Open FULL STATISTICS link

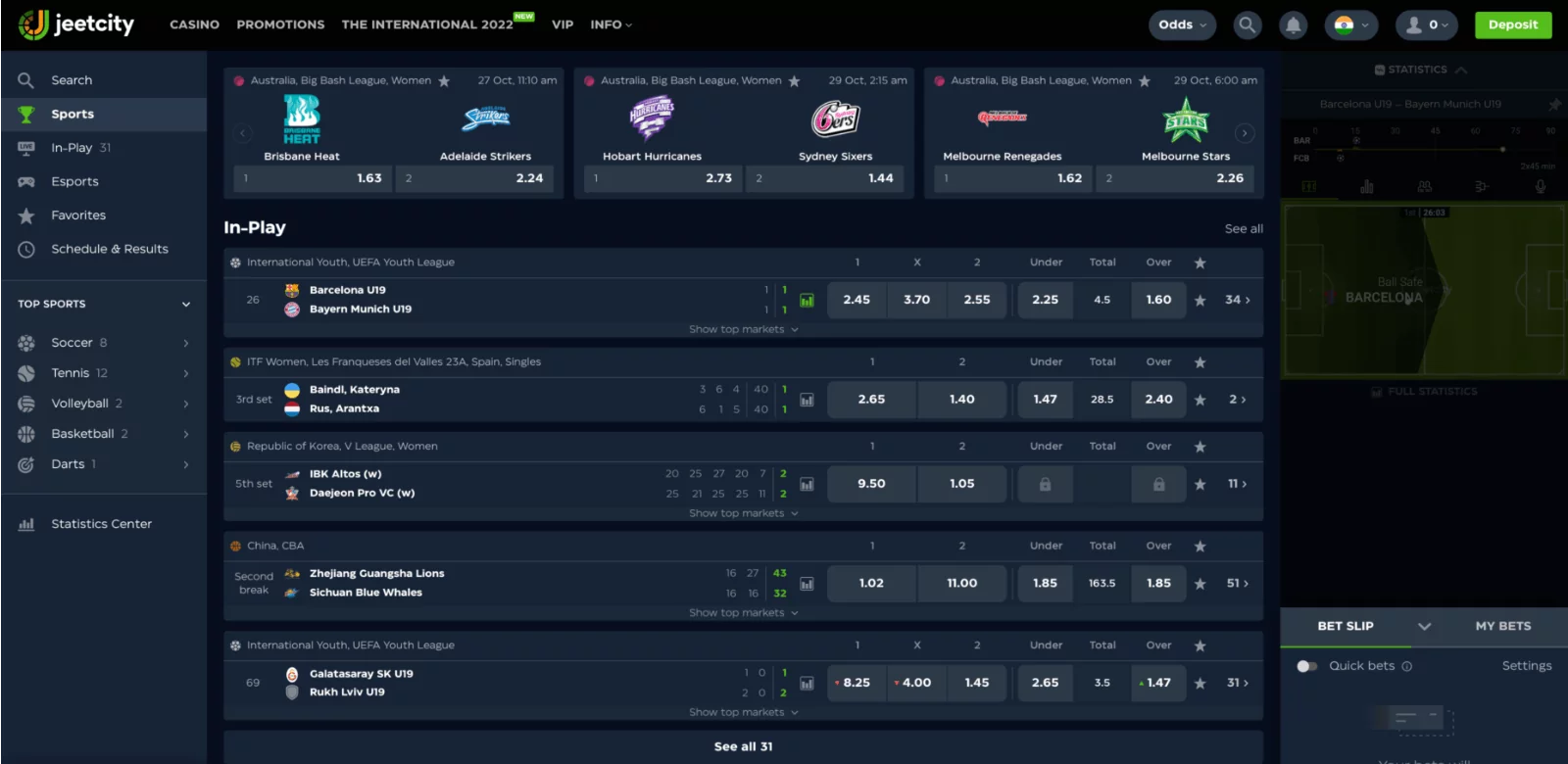tap(1424, 391)
